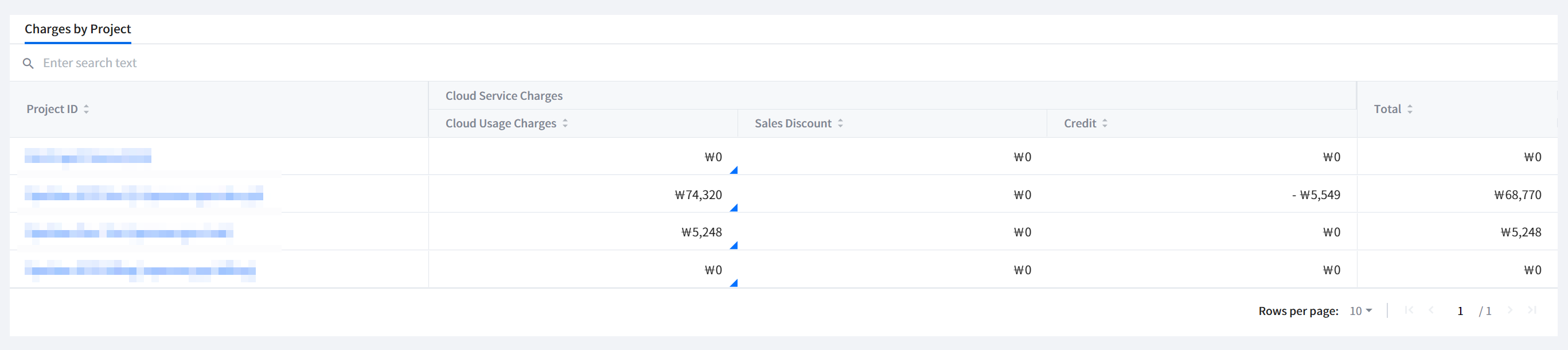Viewport: 1568px width, 350px height.
Task: Sort by Total column
Action: click(x=1409, y=109)
